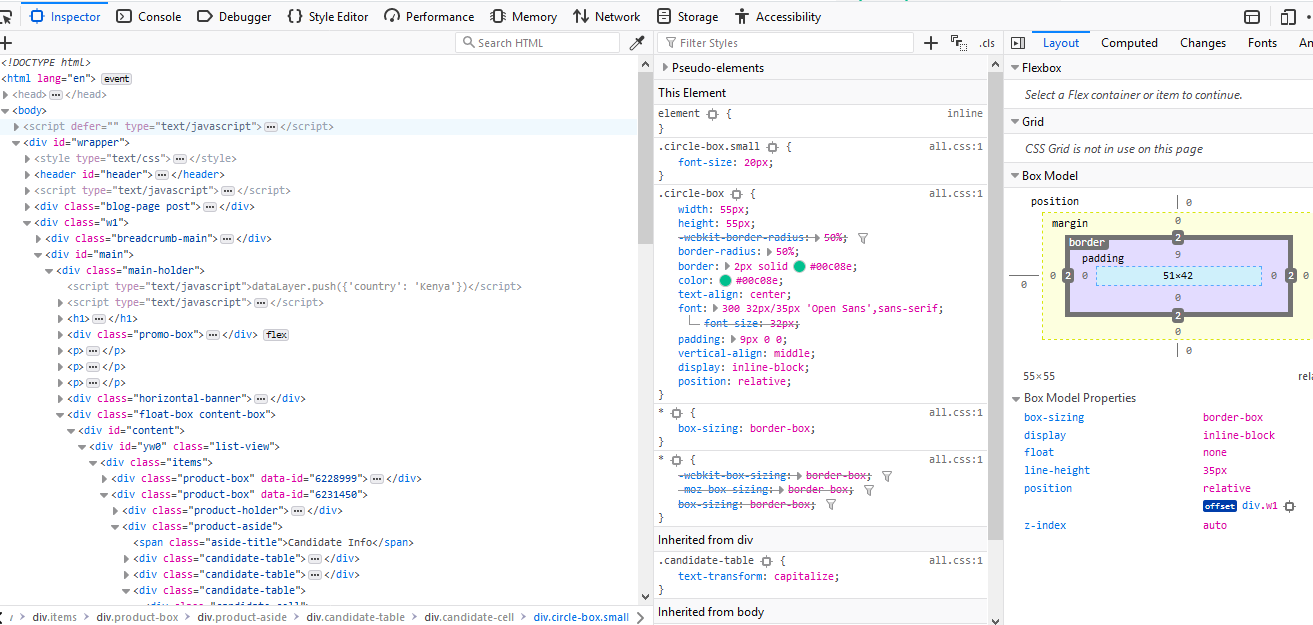Open iframe selection layout icon in toolbar
Screen dimensions: 1313x625
1252,17
